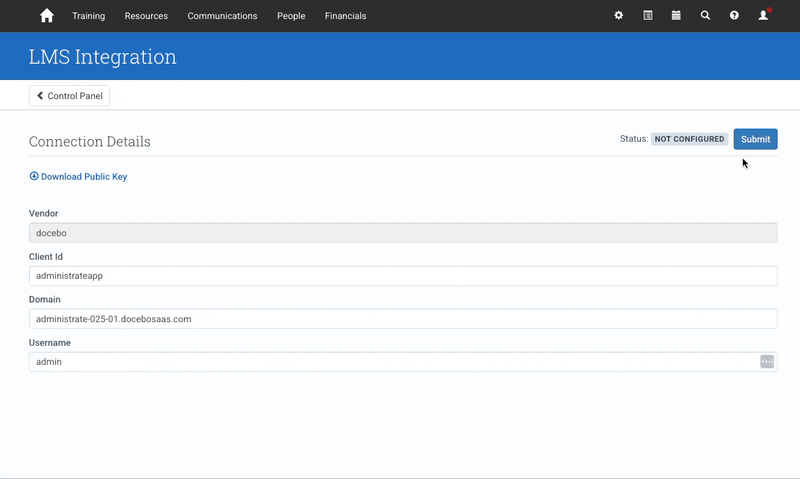
Task: Go back to Control Panel
Action: click(69, 96)
